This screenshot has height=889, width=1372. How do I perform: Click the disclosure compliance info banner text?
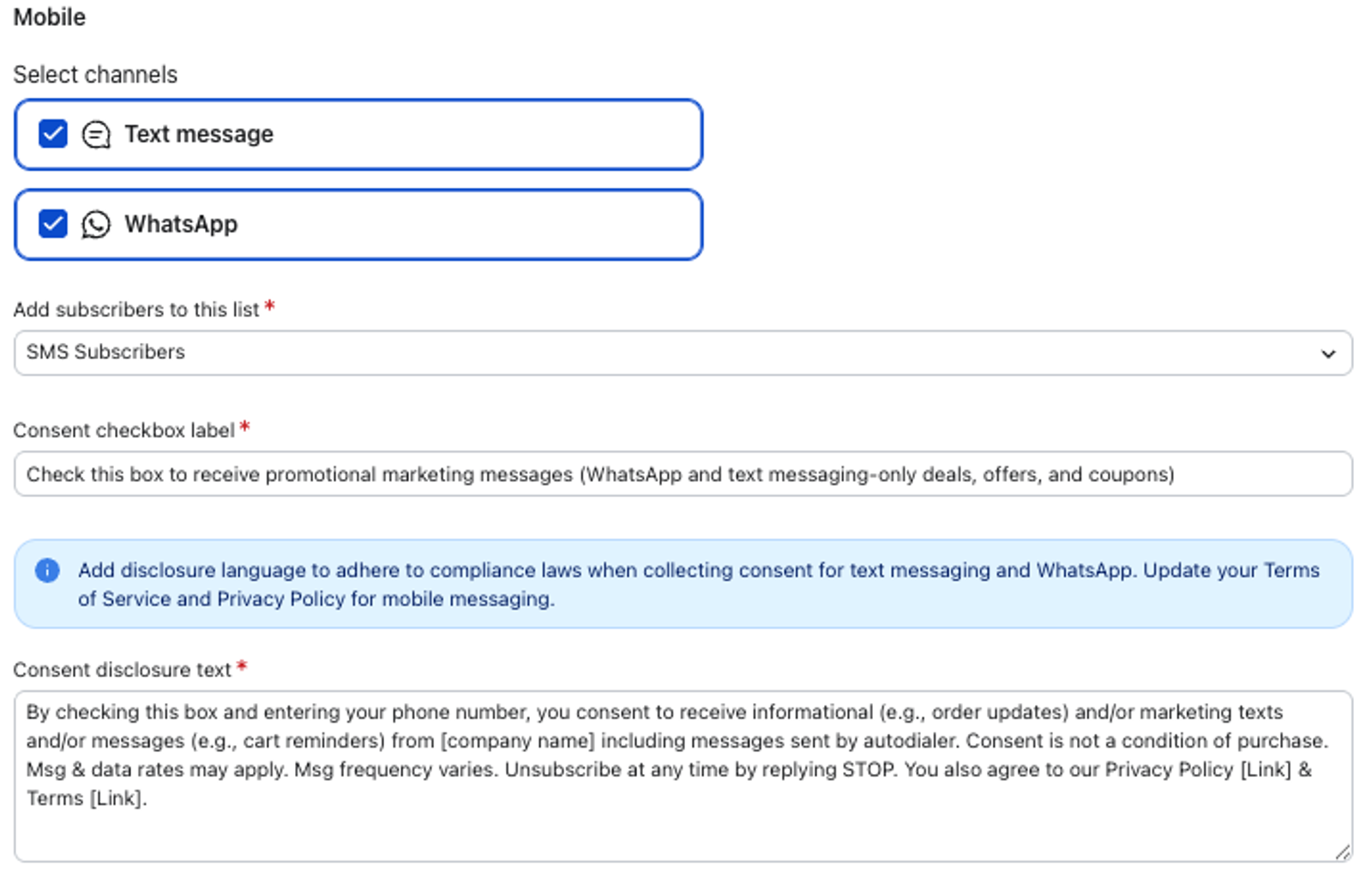point(699,584)
